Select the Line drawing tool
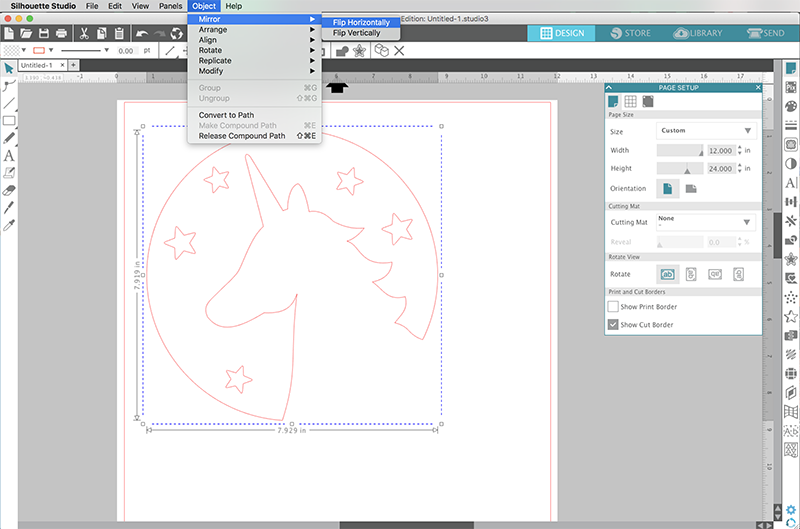Image resolution: width=800 pixels, height=529 pixels. click(9, 103)
